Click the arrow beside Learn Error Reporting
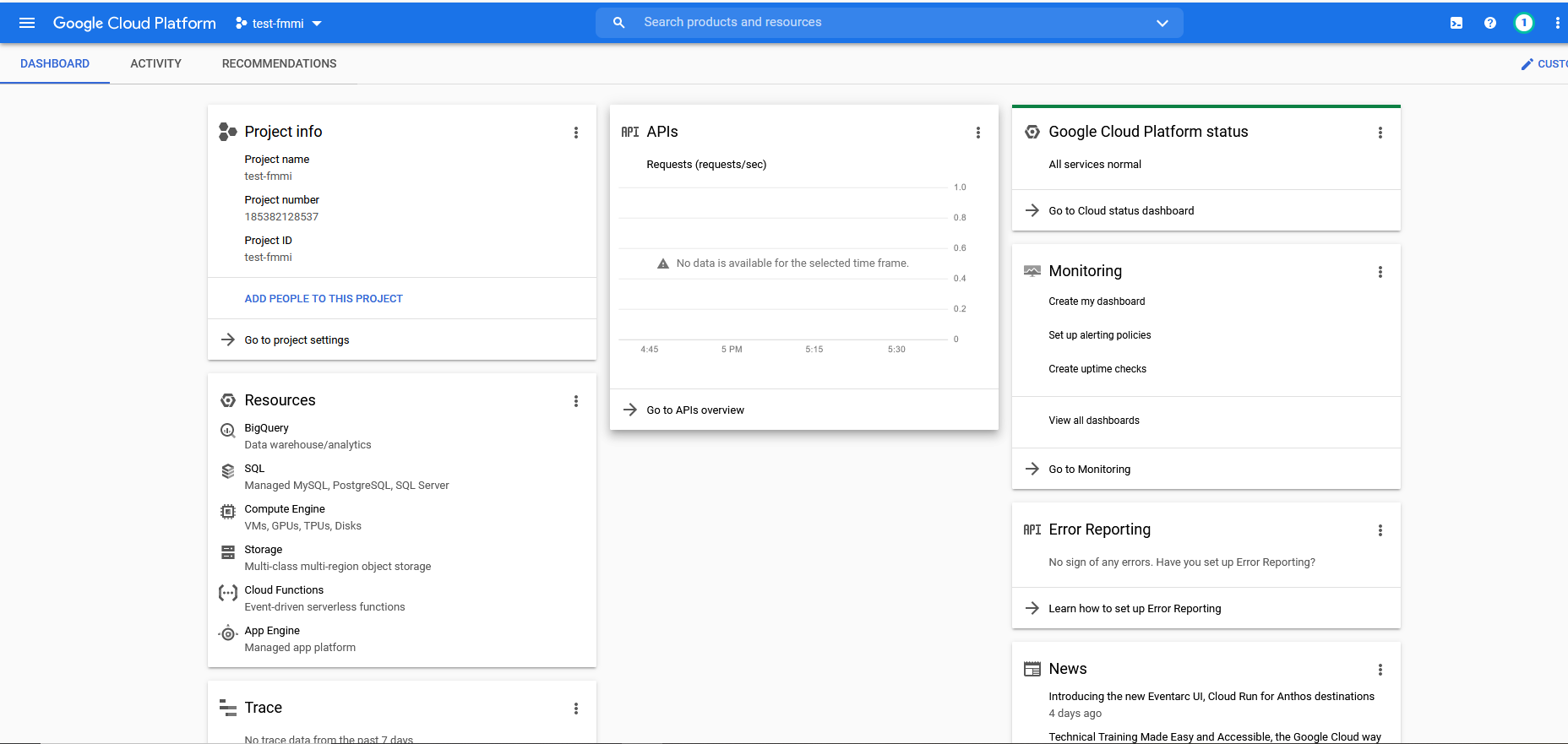 pyautogui.click(x=1032, y=608)
